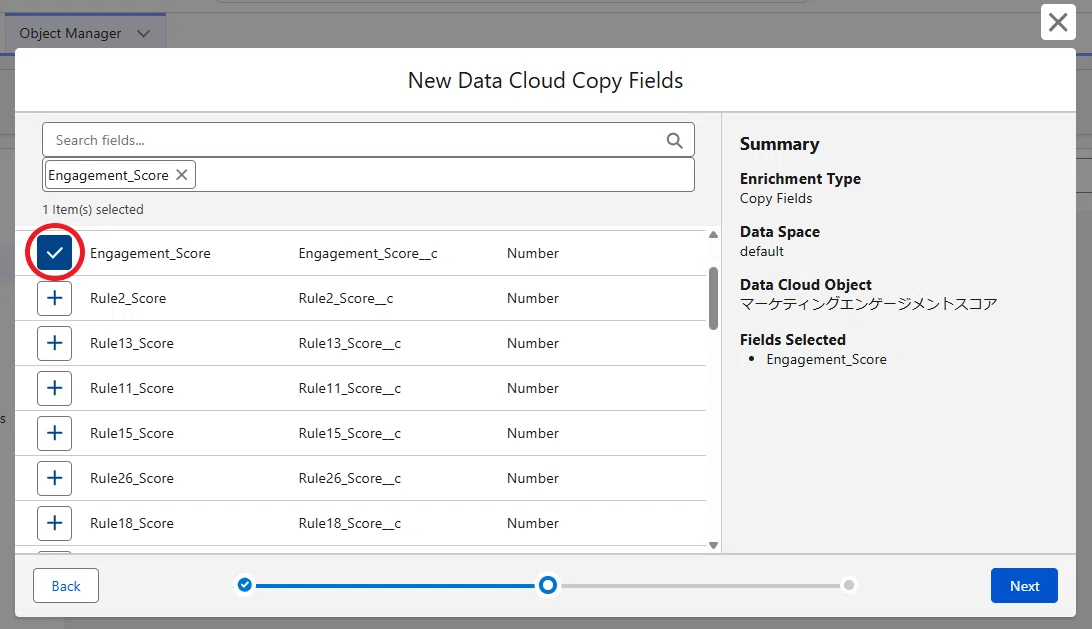Screen dimensions: 1092x629
Task: Click the Rule18_Score field label
Action: click(132, 523)
